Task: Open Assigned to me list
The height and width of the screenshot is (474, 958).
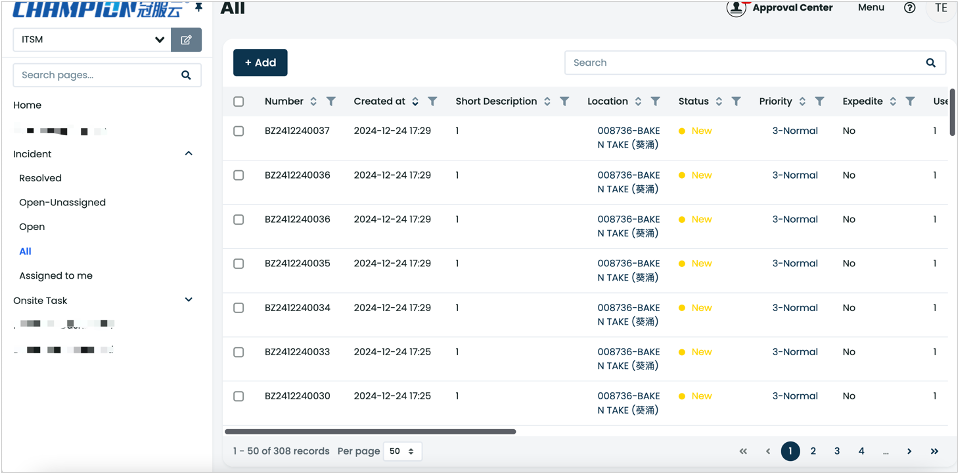Action: click(x=56, y=276)
